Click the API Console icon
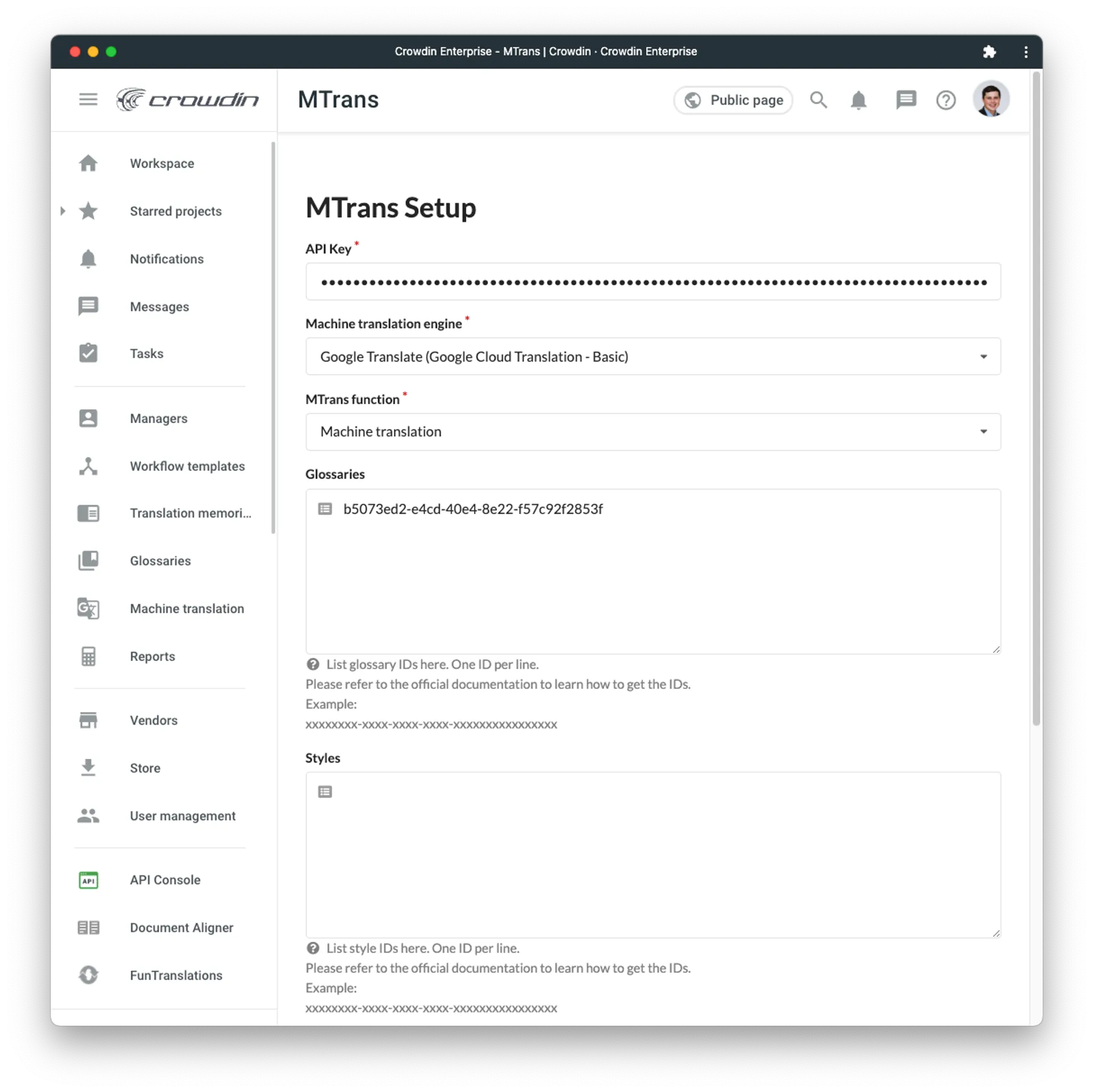 tap(88, 880)
